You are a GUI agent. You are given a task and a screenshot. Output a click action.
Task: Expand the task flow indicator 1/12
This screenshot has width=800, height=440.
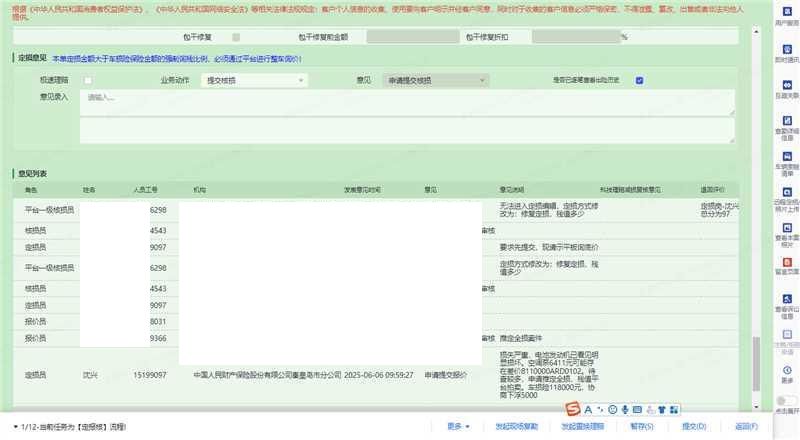pos(15,427)
